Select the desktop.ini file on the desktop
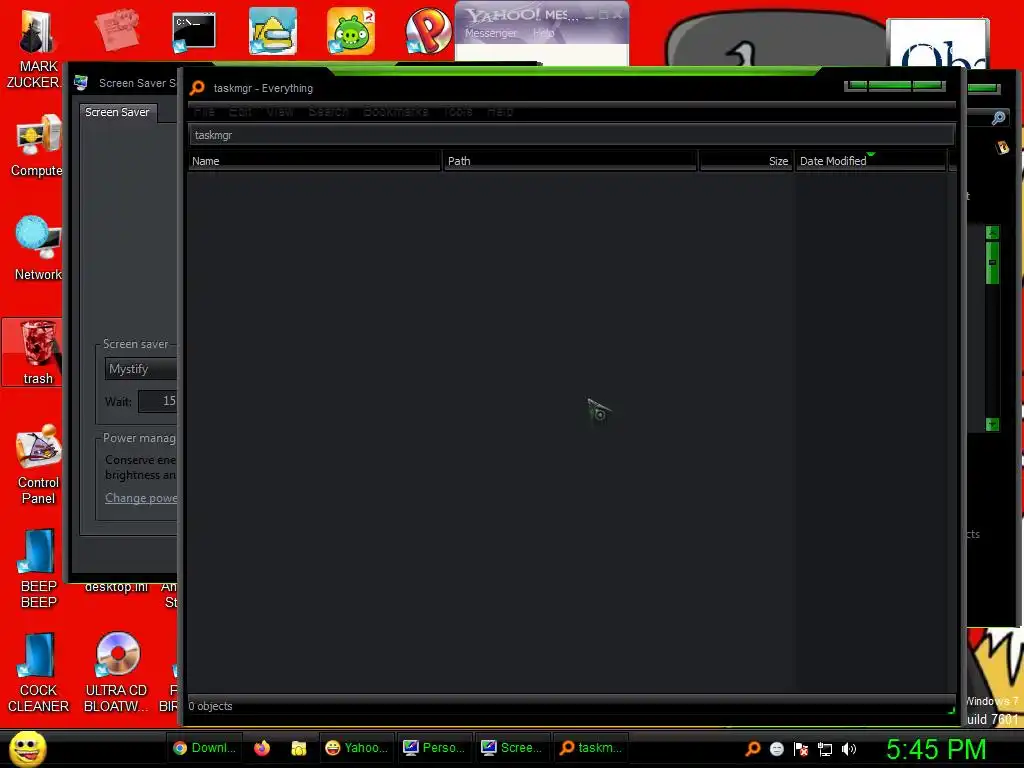The image size is (1024, 768). (116, 587)
